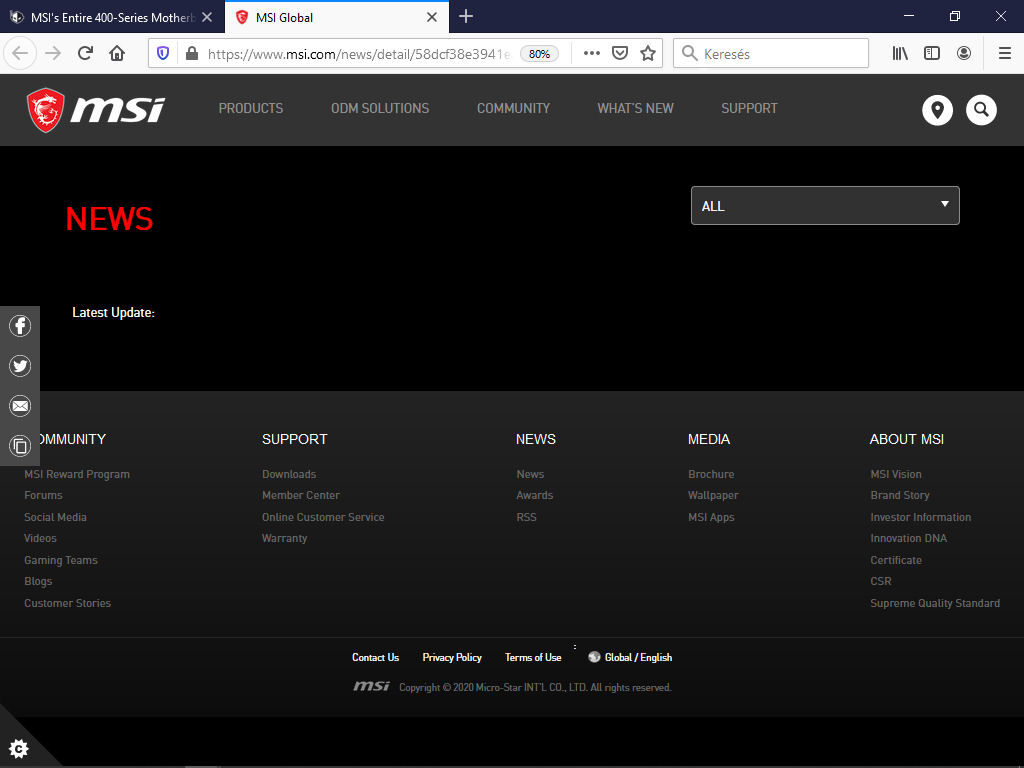1024x768 pixels.
Task: Reload the page in Firefox
Action: click(x=85, y=53)
